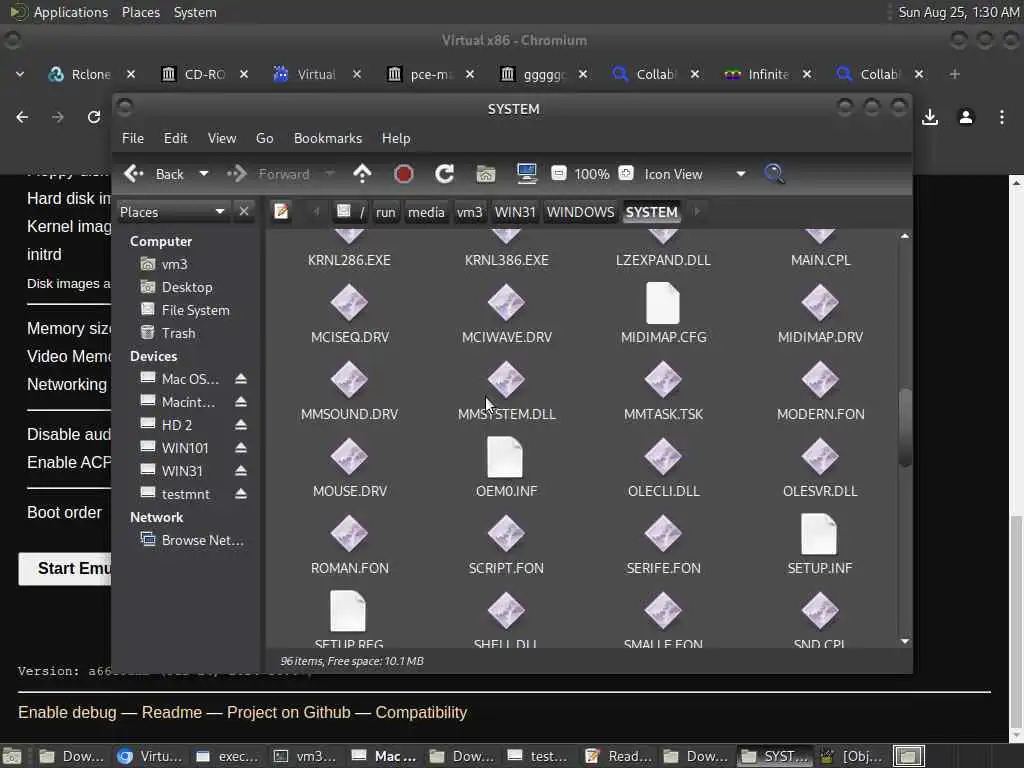Select the SETUP.INF file icon
Image resolution: width=1024 pixels, height=768 pixels.
(x=819, y=534)
